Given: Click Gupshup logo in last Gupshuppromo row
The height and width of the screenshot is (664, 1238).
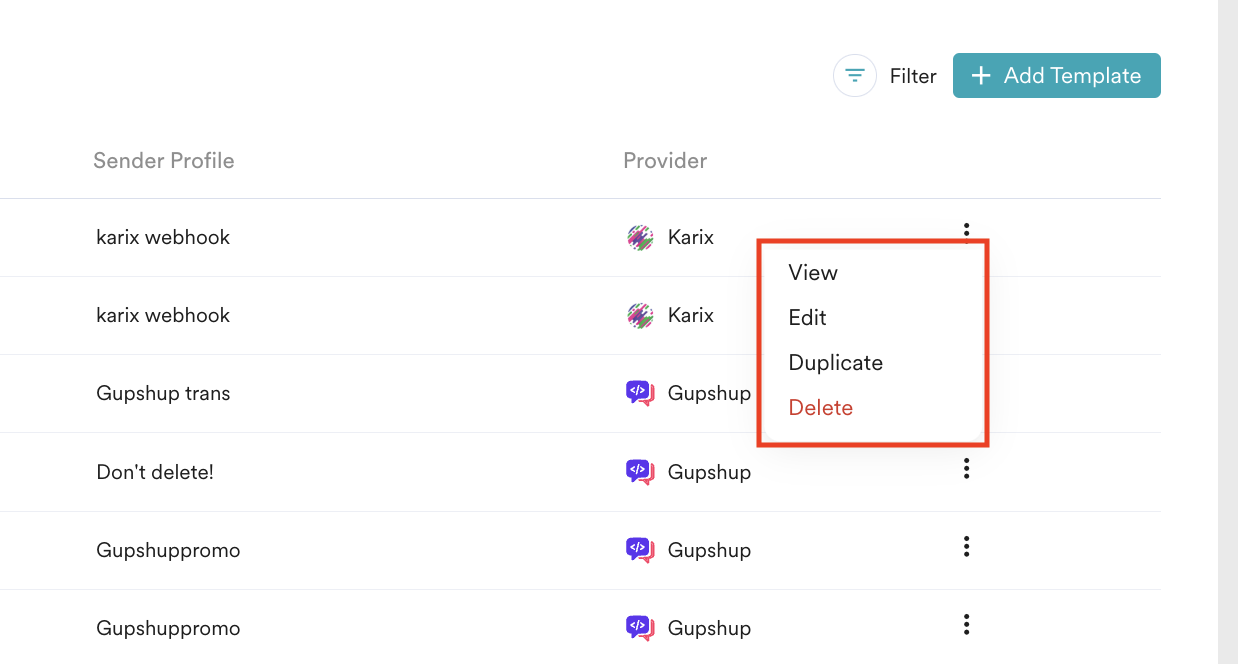Looking at the screenshot, I should pos(640,628).
